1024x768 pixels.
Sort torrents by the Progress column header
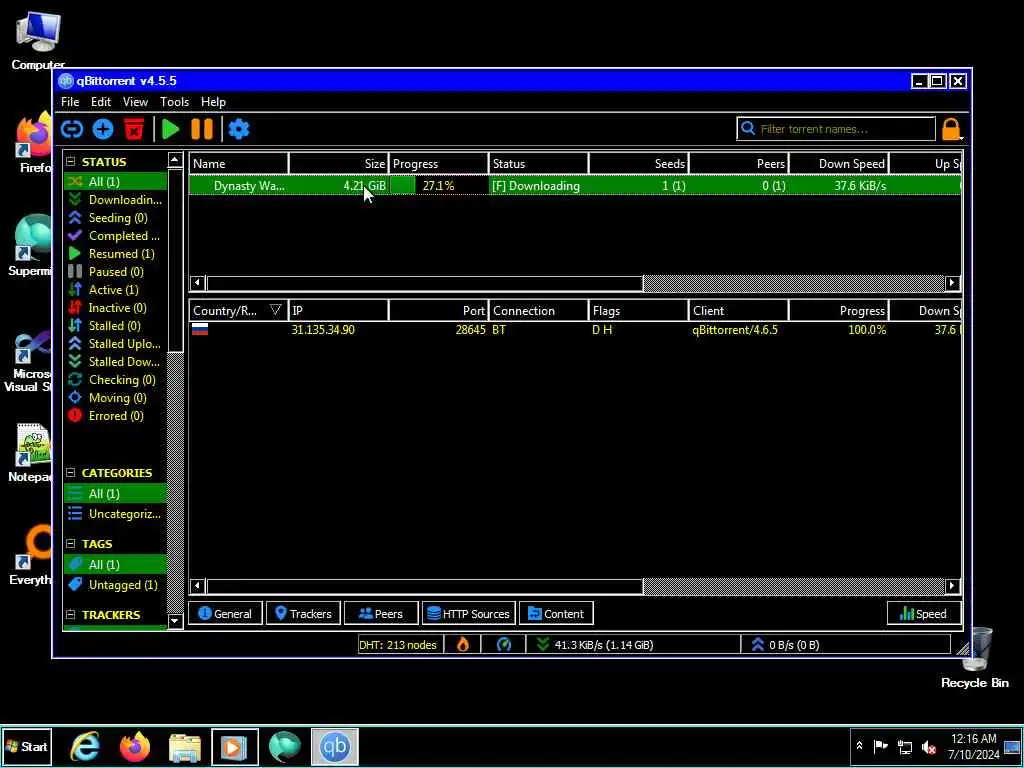[438, 164]
